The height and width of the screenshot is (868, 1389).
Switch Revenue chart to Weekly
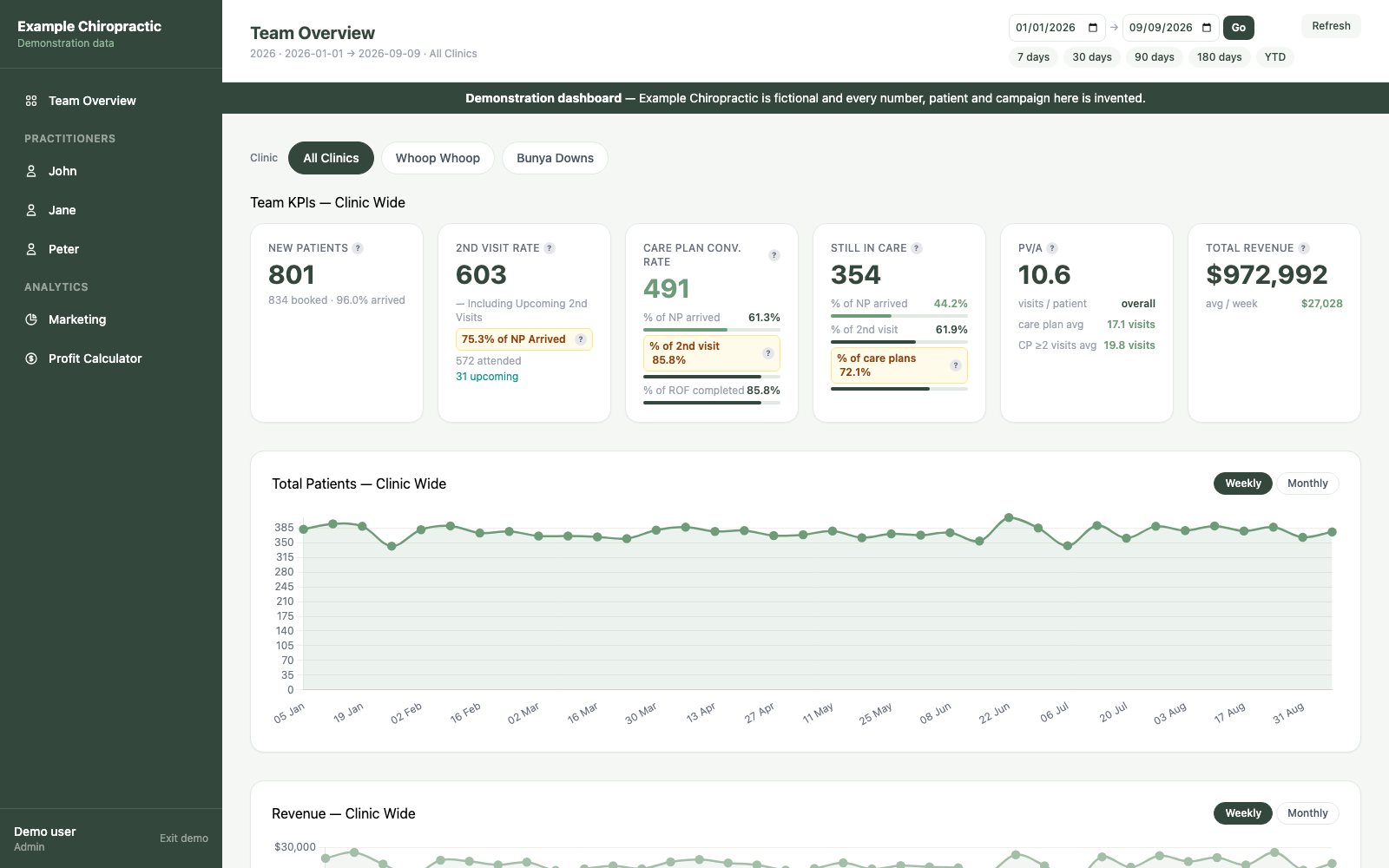pos(1243,813)
